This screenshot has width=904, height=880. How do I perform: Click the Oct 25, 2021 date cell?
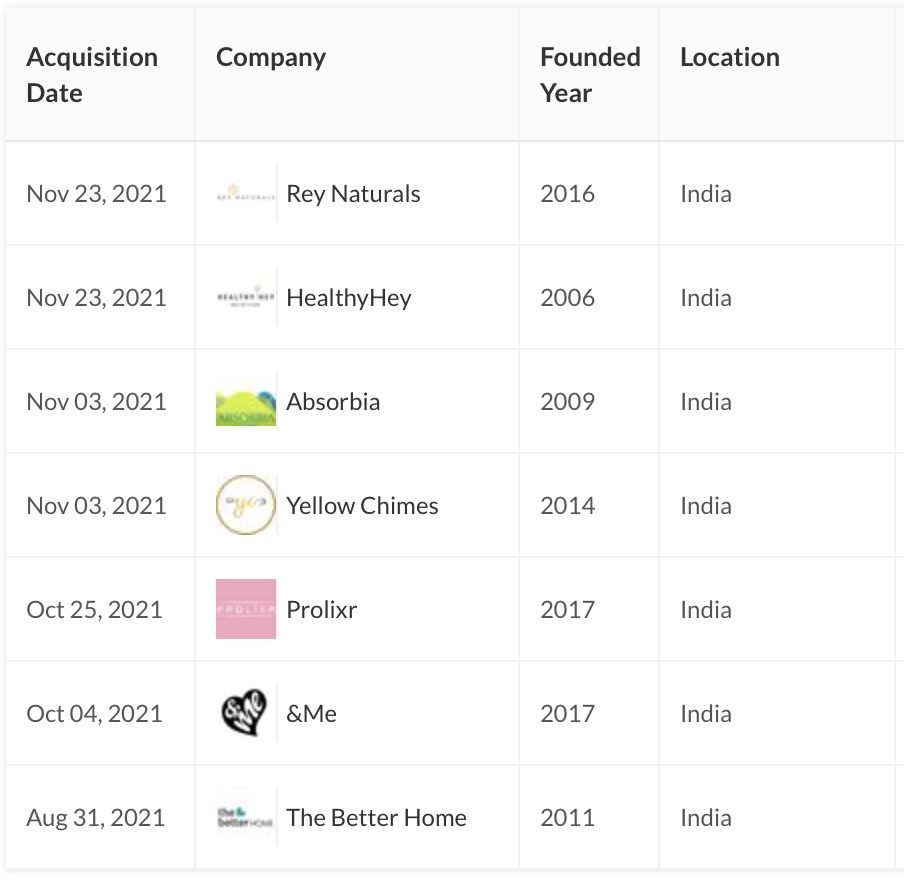[94, 610]
